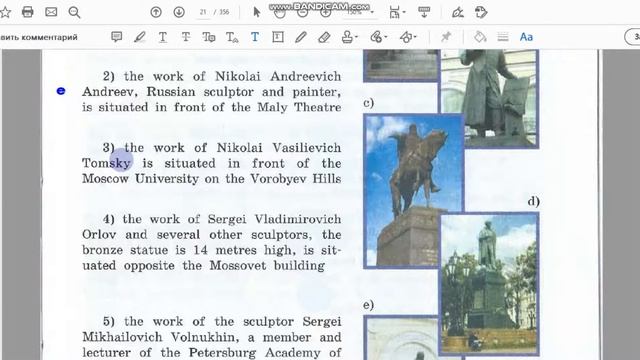Open the find text magnifier tool

(x=74, y=13)
